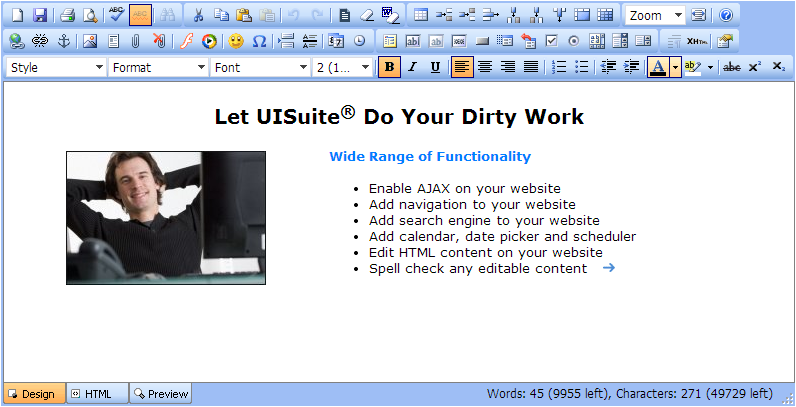Insert a table with the table icon
Image resolution: width=796 pixels, height=407 pixels.
420,15
